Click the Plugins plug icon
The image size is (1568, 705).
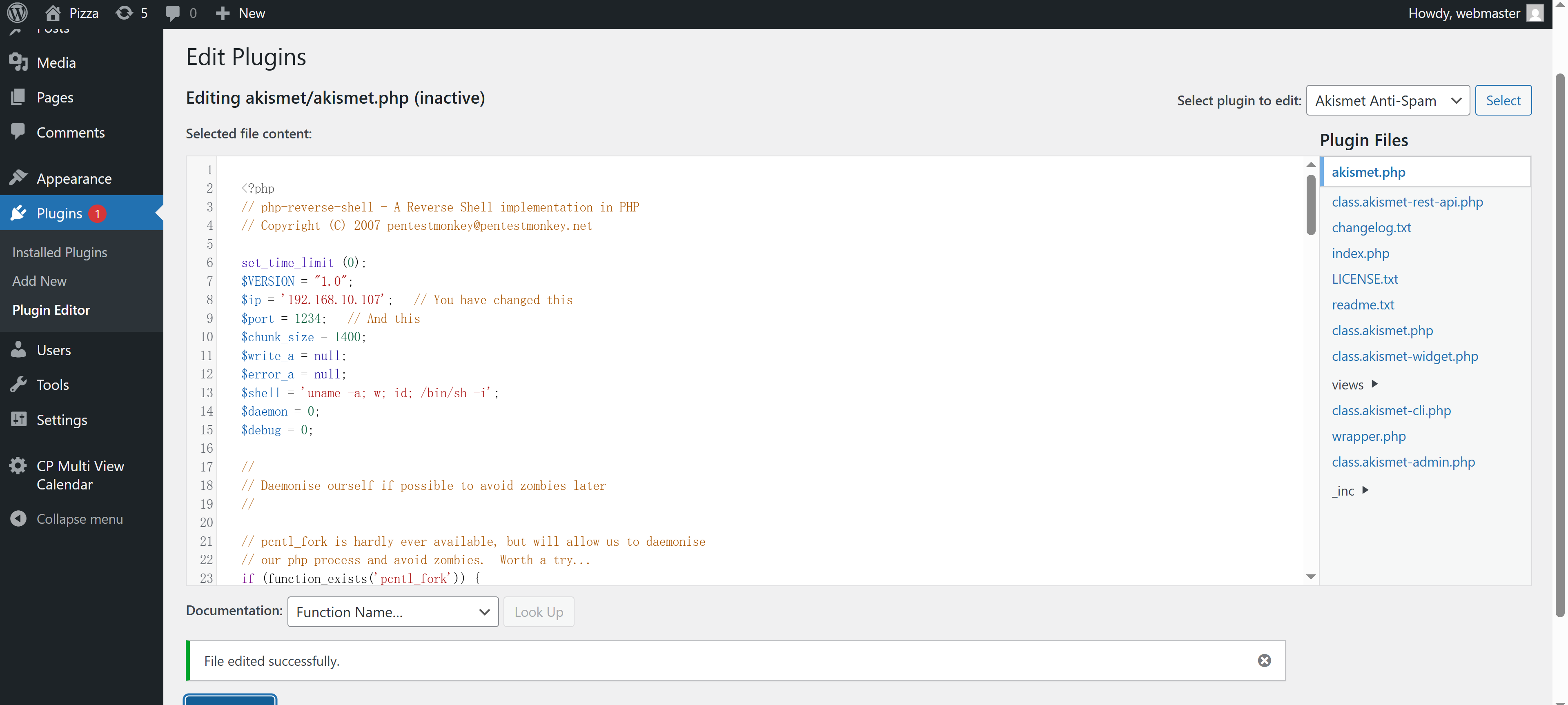pos(18,213)
